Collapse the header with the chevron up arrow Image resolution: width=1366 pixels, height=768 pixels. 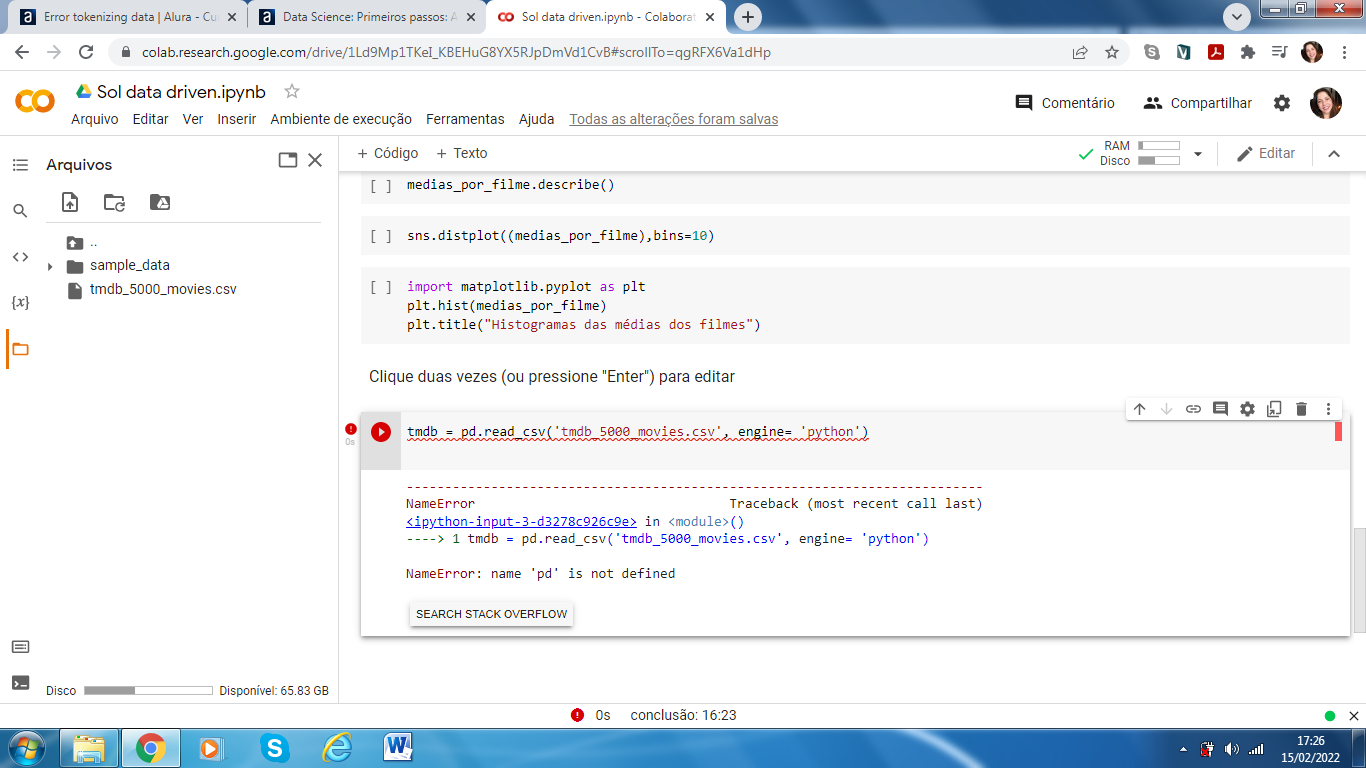tap(1333, 154)
